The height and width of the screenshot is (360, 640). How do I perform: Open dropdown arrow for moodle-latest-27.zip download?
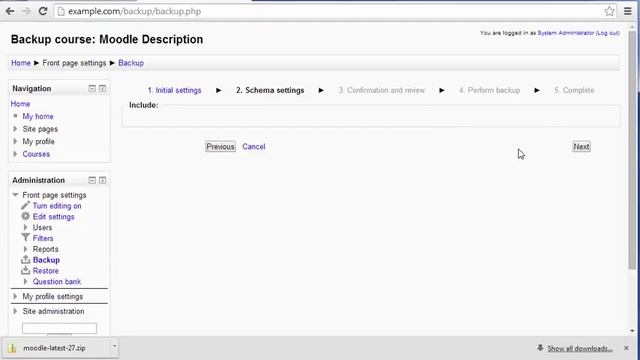coord(115,347)
